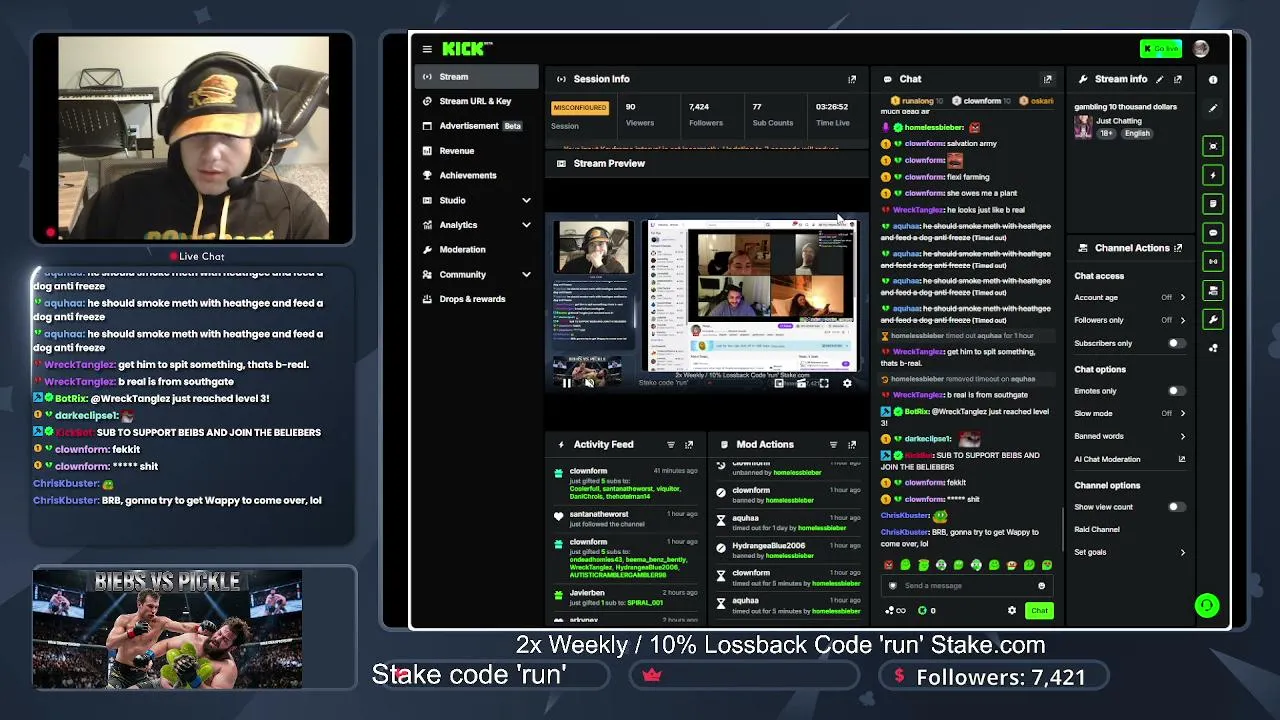Toggle Show view count switch

click(x=1176, y=507)
